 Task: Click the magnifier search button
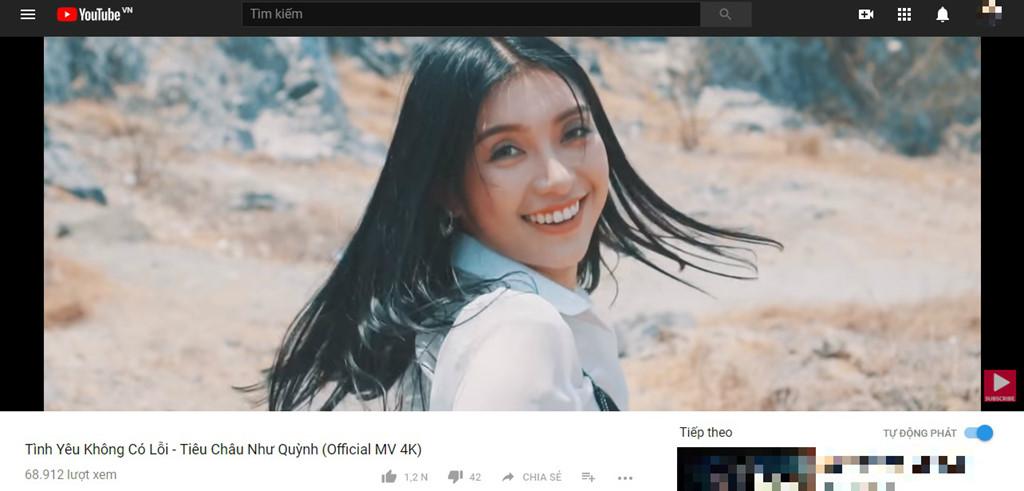(725, 15)
